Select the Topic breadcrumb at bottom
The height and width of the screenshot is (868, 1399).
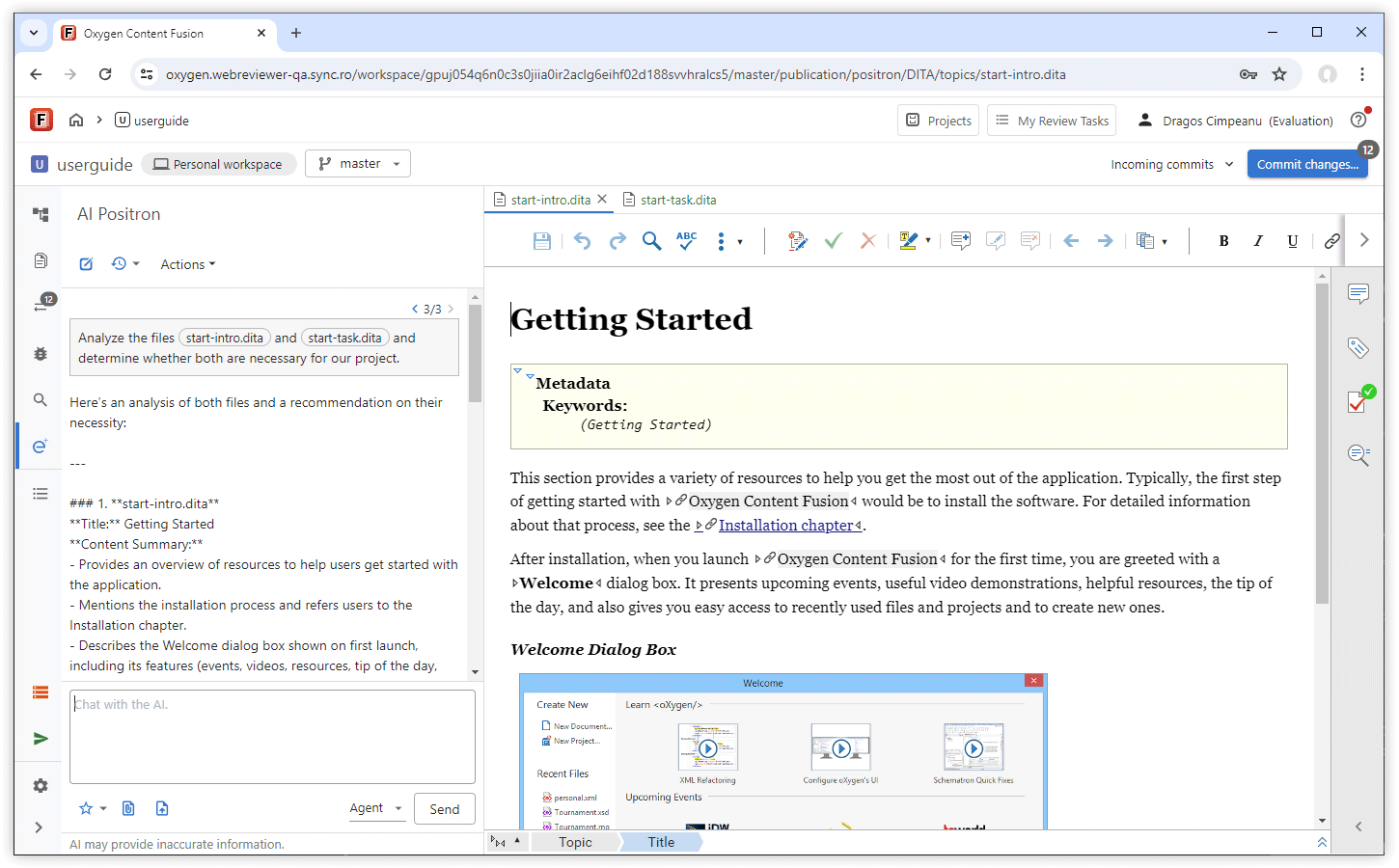click(575, 842)
